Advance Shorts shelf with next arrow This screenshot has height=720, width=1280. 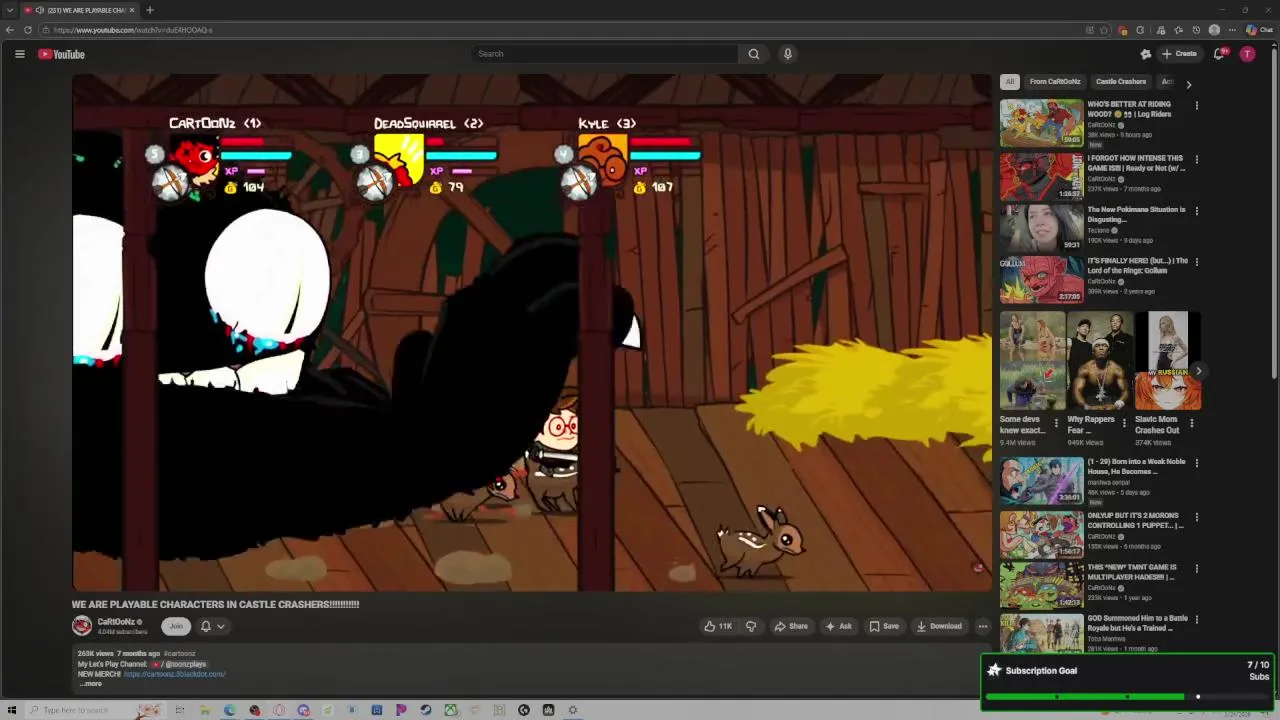point(1198,371)
